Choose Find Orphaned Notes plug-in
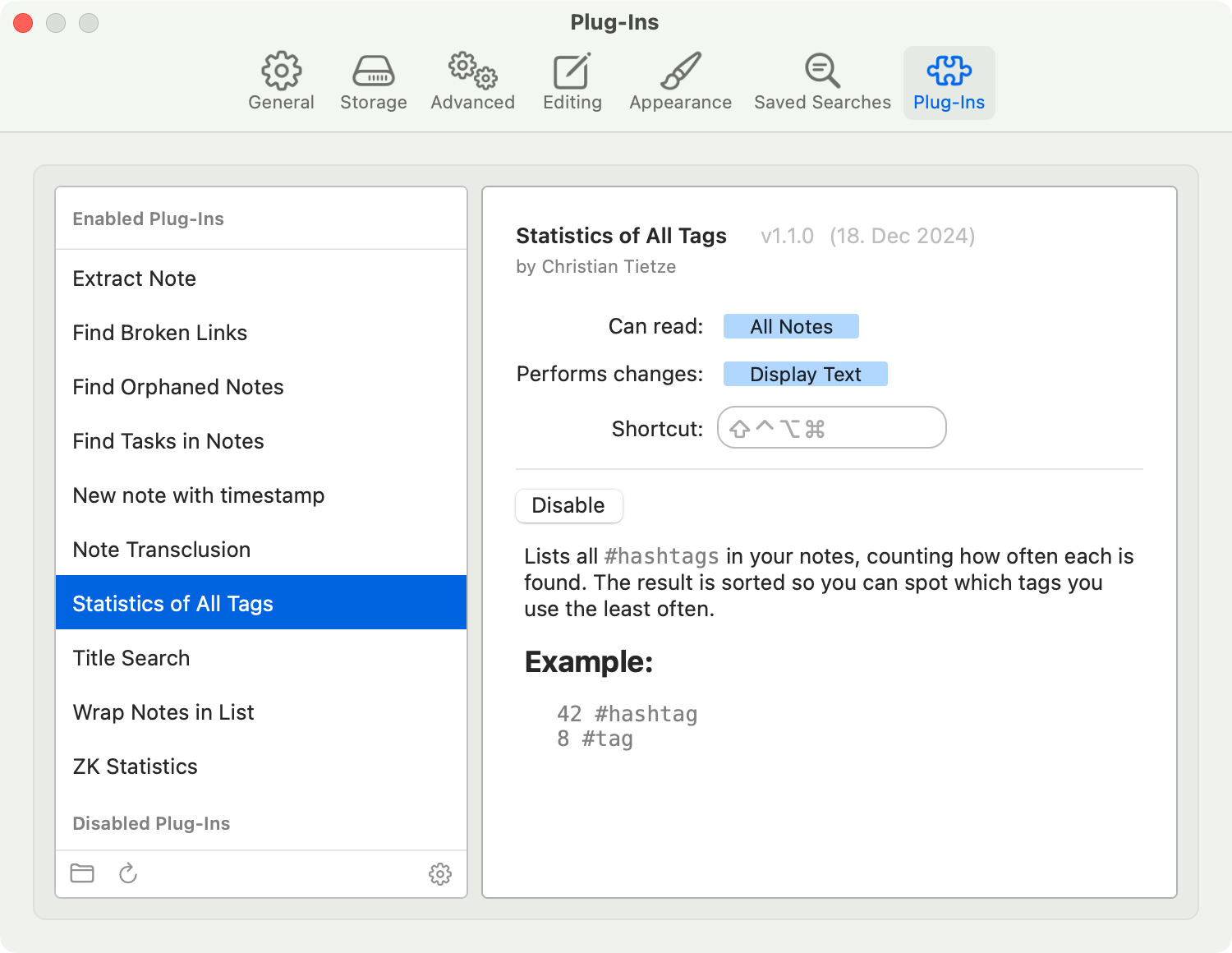 [x=178, y=387]
